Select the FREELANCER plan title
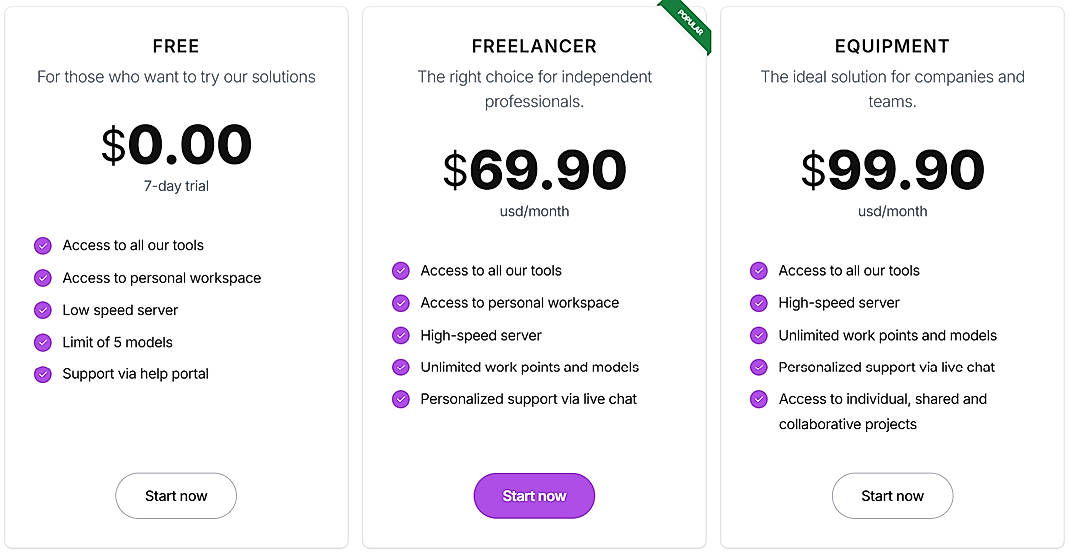The height and width of the screenshot is (556, 1070). click(534, 46)
